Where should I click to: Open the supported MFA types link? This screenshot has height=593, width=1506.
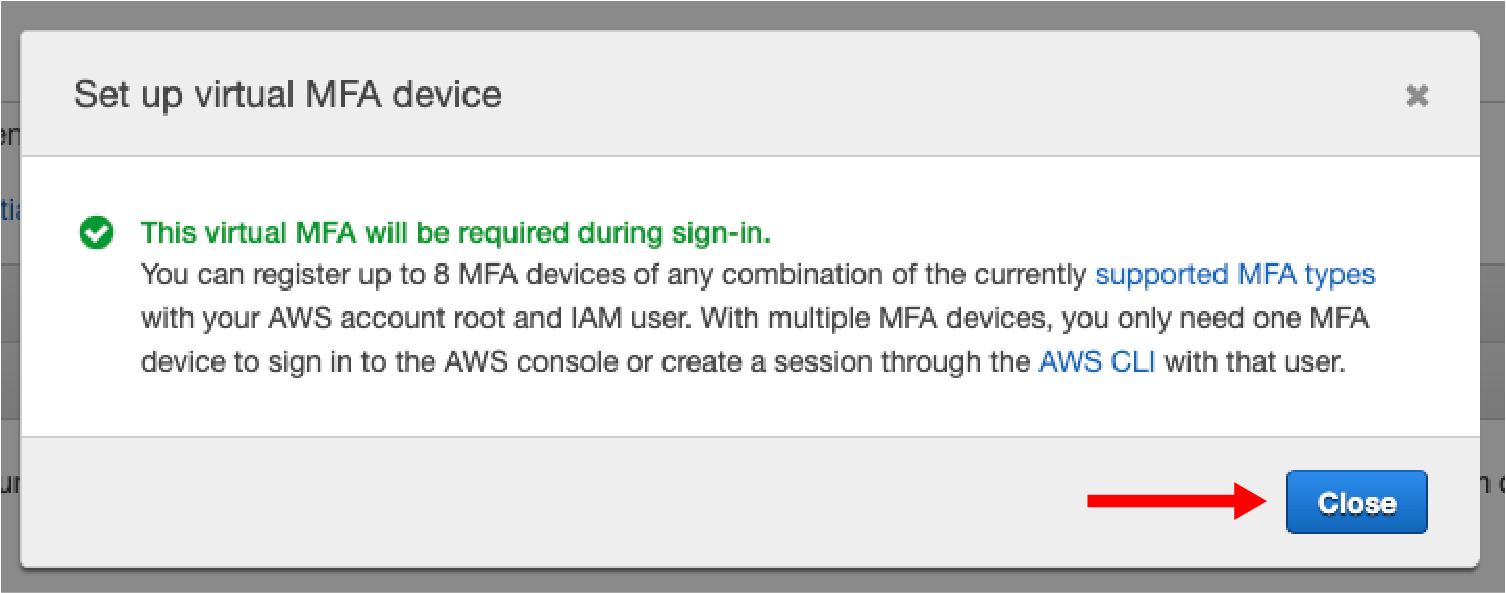(x=1235, y=274)
